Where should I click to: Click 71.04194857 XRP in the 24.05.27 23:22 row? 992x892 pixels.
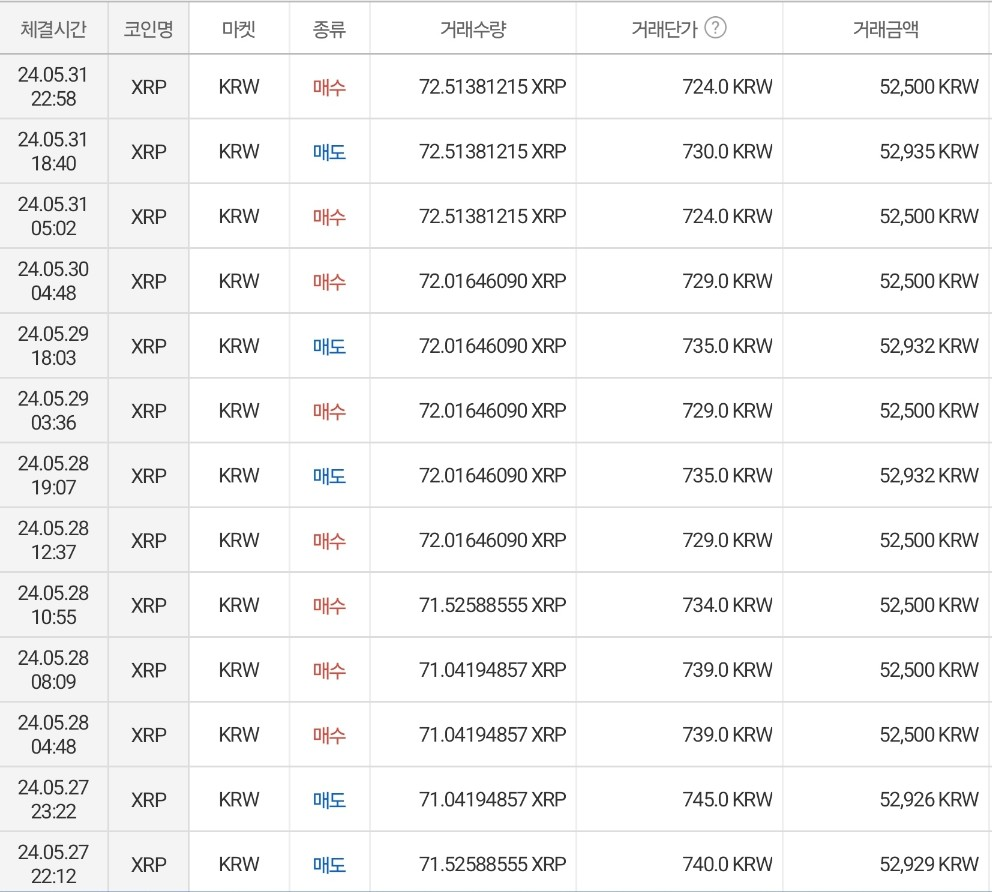[x=493, y=800]
